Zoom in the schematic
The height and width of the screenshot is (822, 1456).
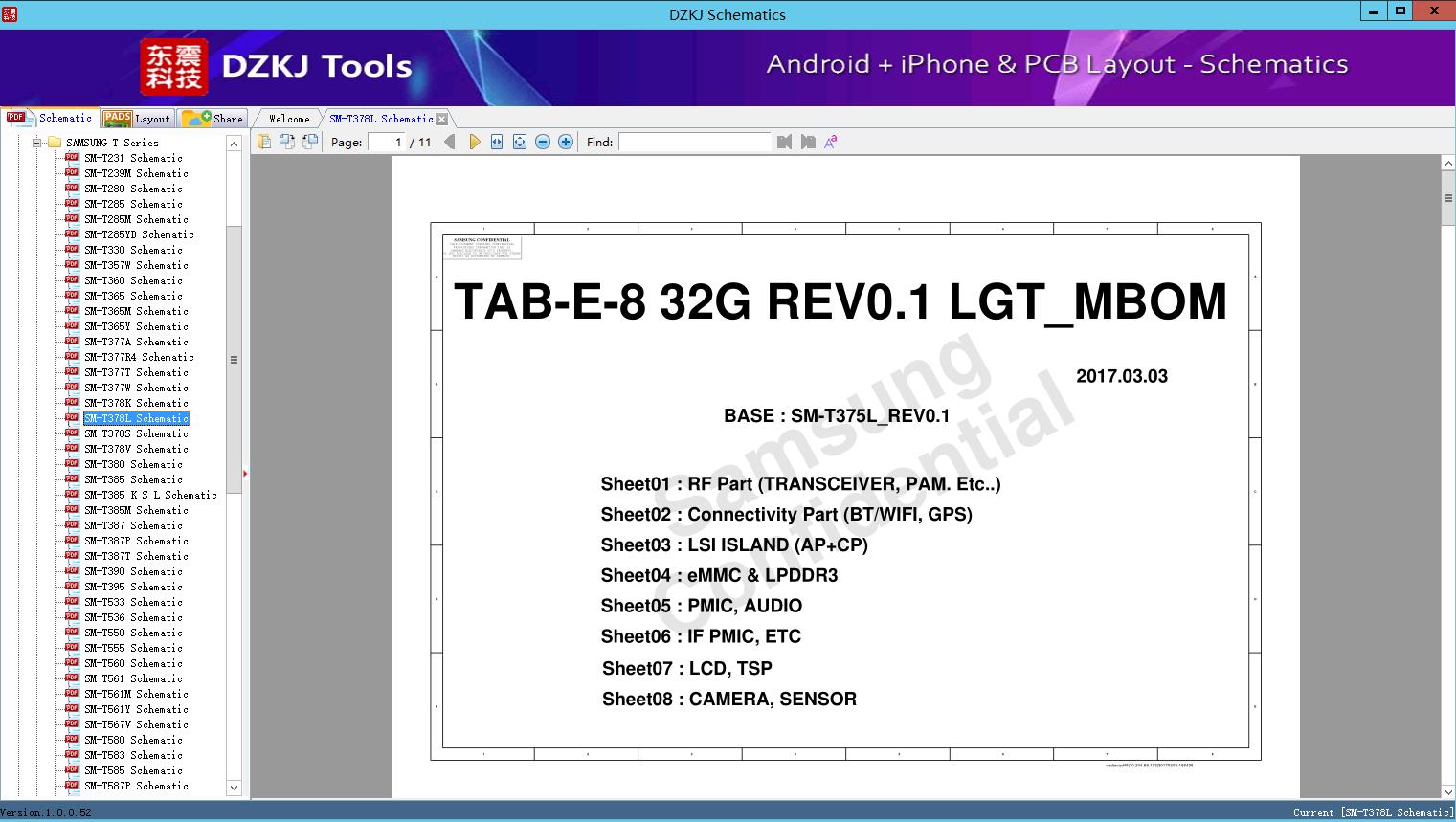click(566, 142)
